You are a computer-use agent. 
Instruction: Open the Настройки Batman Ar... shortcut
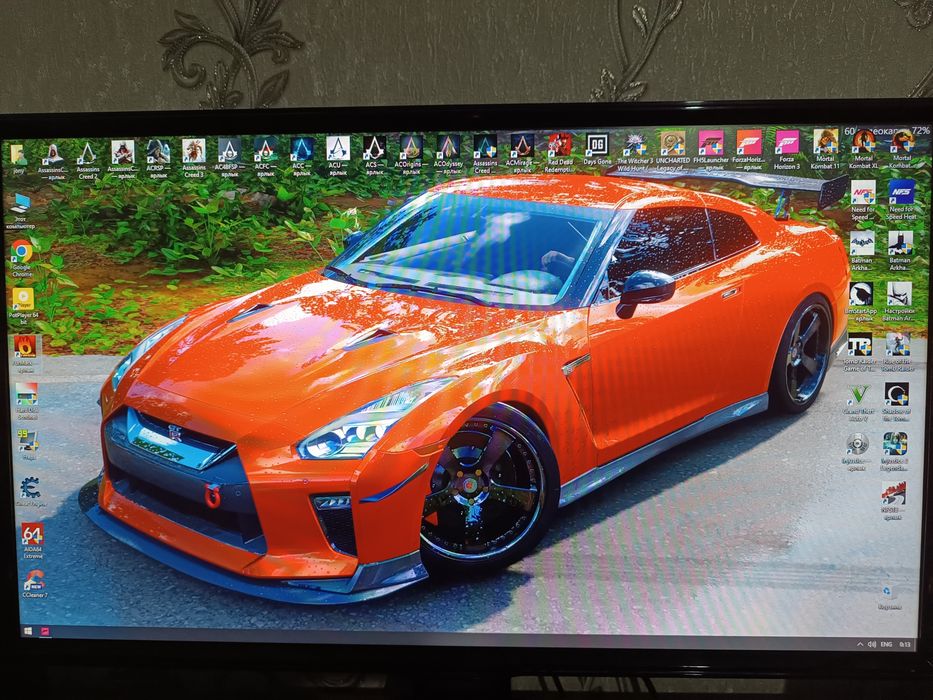898,302
